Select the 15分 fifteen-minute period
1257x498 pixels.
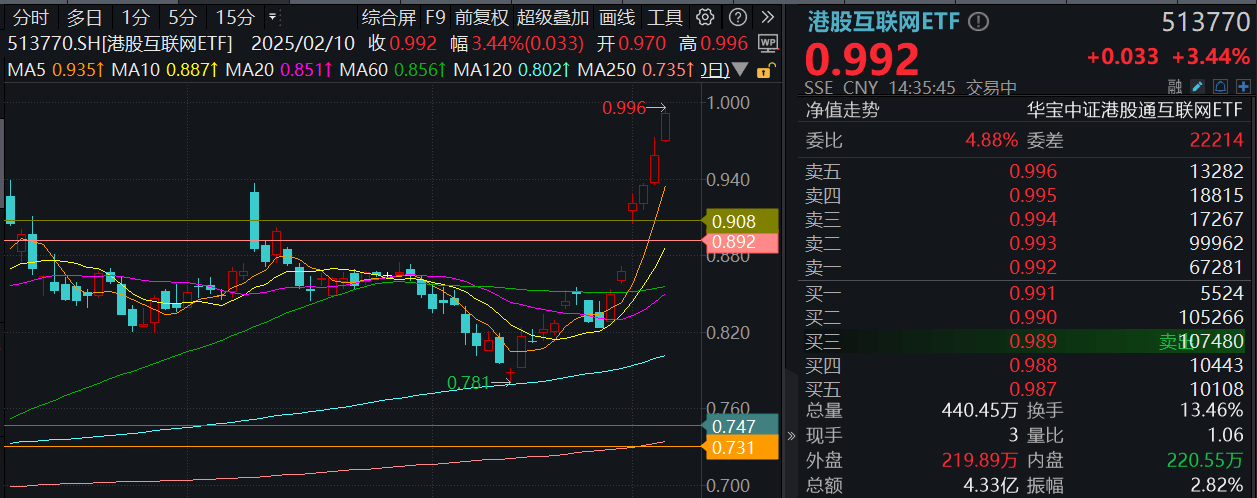click(x=235, y=17)
